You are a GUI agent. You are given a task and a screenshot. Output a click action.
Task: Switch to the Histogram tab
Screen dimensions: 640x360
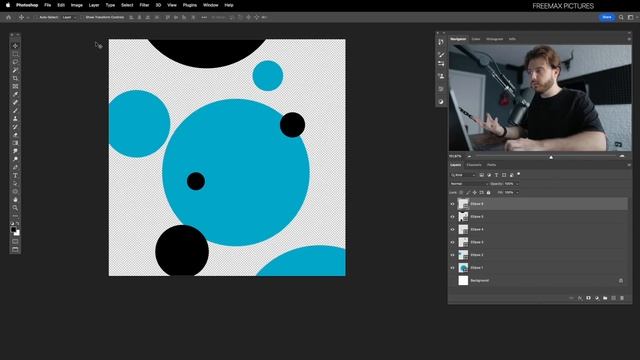(495, 39)
